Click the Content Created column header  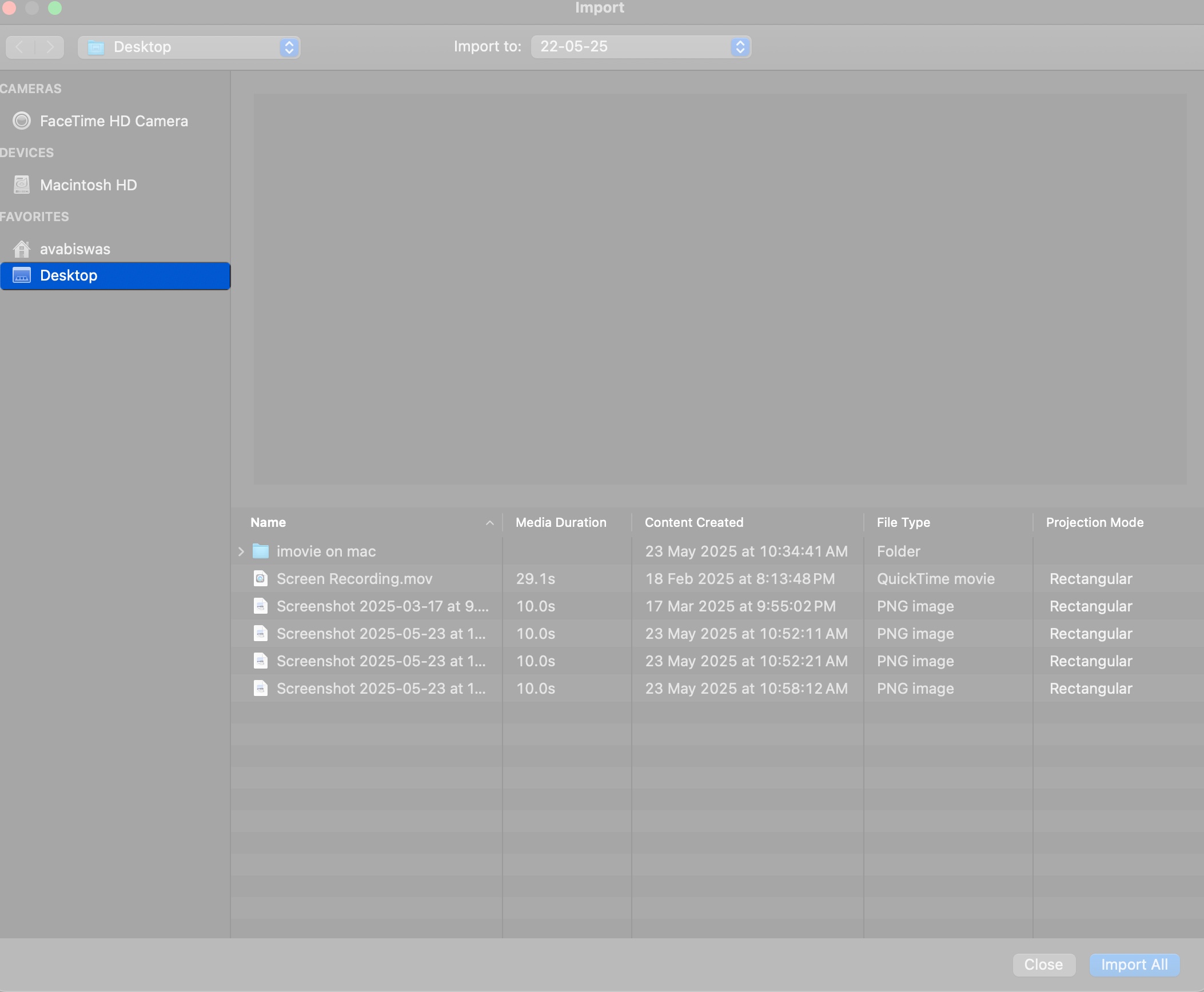[694, 522]
